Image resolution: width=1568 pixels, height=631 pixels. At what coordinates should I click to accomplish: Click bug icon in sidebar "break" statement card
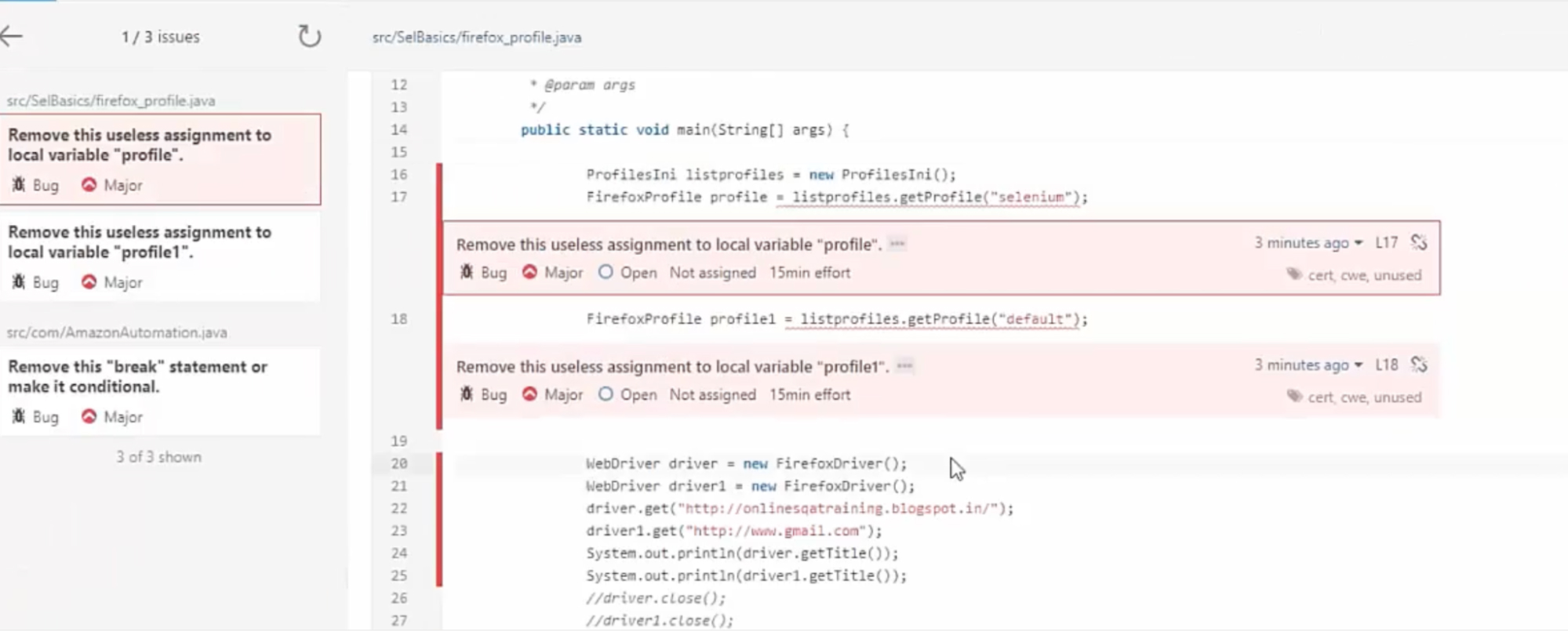tap(19, 417)
